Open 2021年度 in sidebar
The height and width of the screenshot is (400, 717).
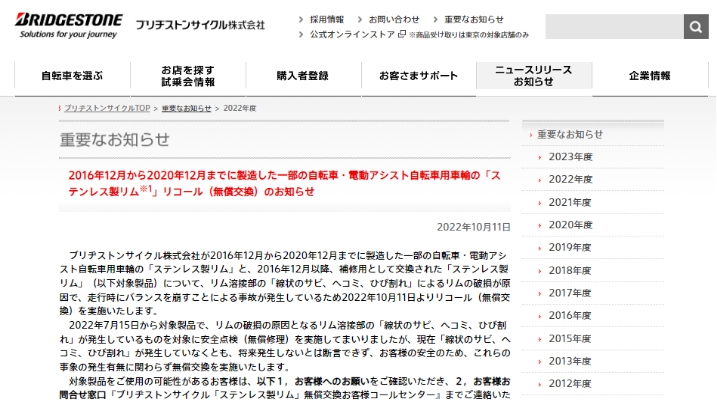[x=570, y=202]
